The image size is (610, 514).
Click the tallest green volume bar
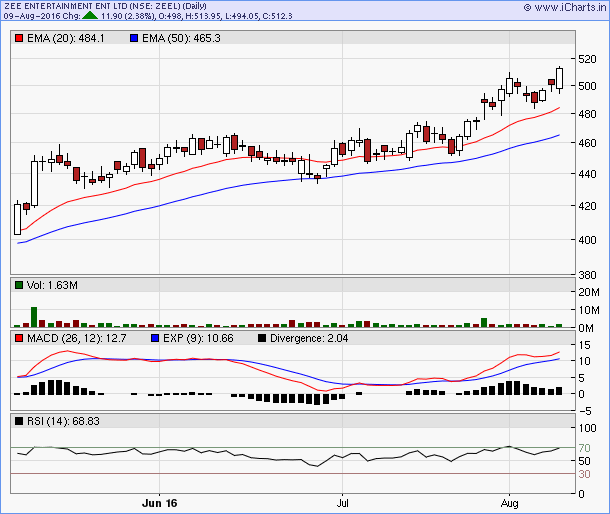coord(34,317)
